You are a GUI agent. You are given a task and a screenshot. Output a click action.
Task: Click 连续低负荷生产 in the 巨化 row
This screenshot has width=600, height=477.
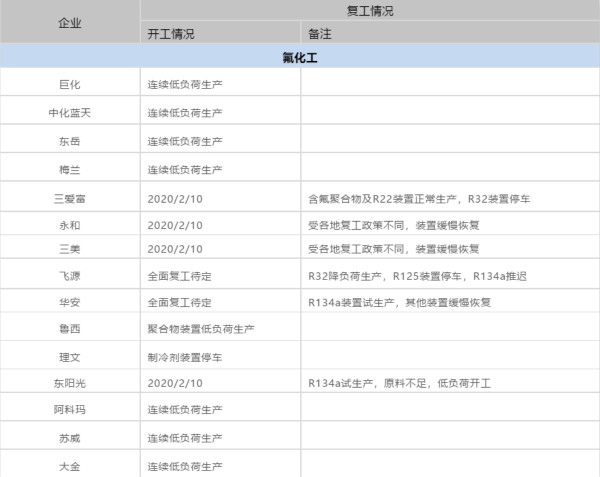coord(185,84)
